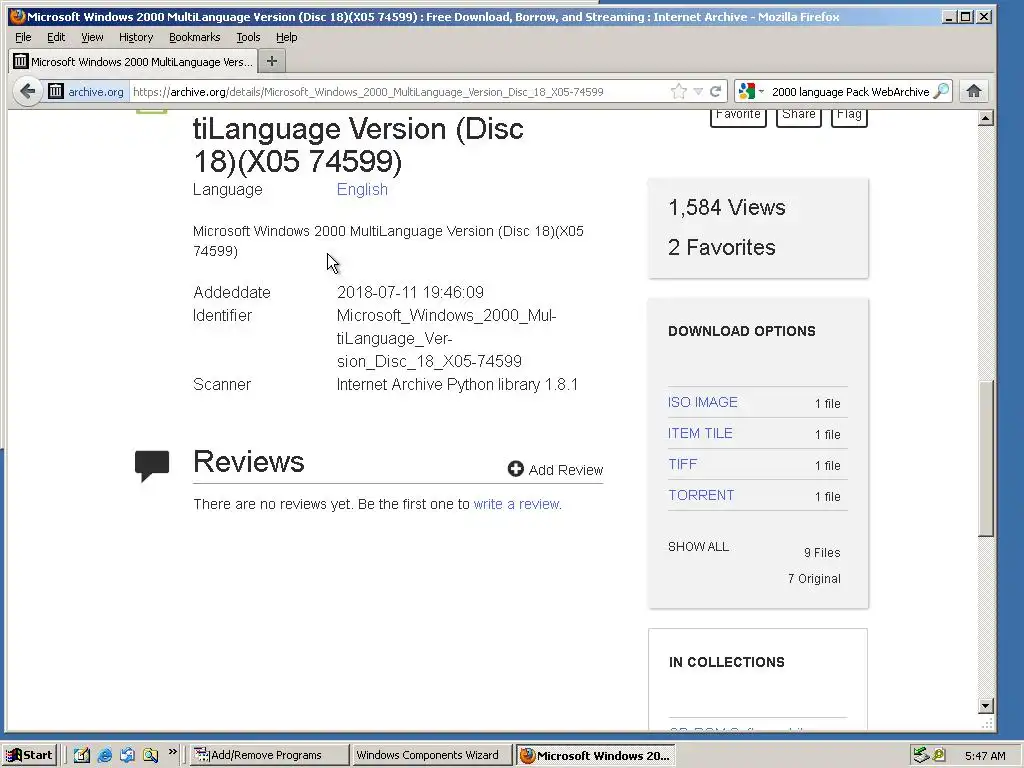This screenshot has height=768, width=1024.
Task: Open the Windows Start menu
Action: click(30, 755)
